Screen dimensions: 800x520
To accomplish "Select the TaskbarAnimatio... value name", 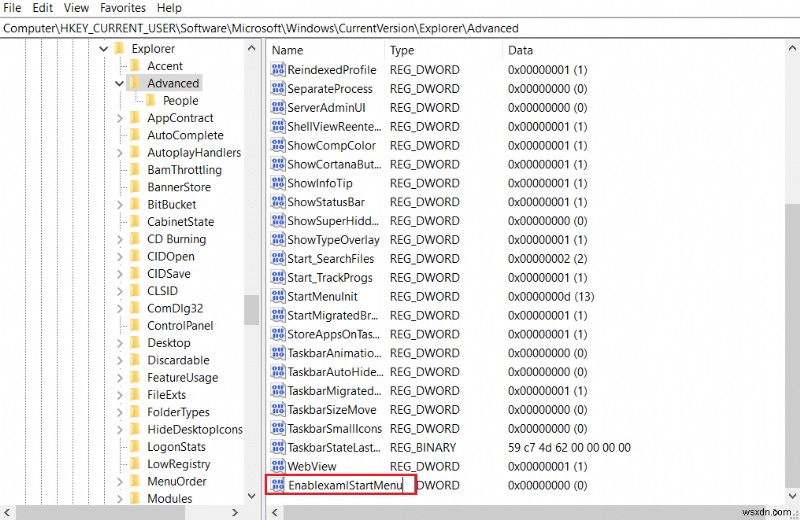I will (x=334, y=353).
